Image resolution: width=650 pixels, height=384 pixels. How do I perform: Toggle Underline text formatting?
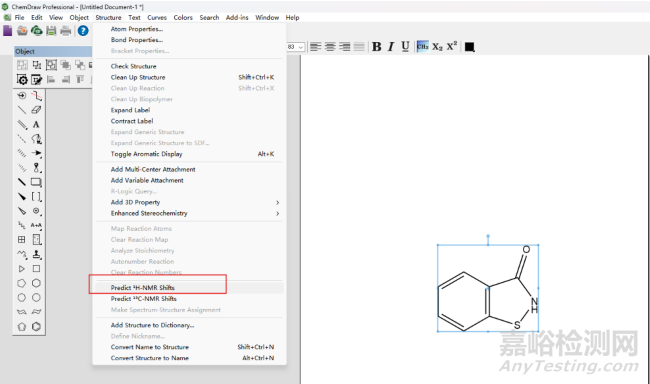coord(405,46)
